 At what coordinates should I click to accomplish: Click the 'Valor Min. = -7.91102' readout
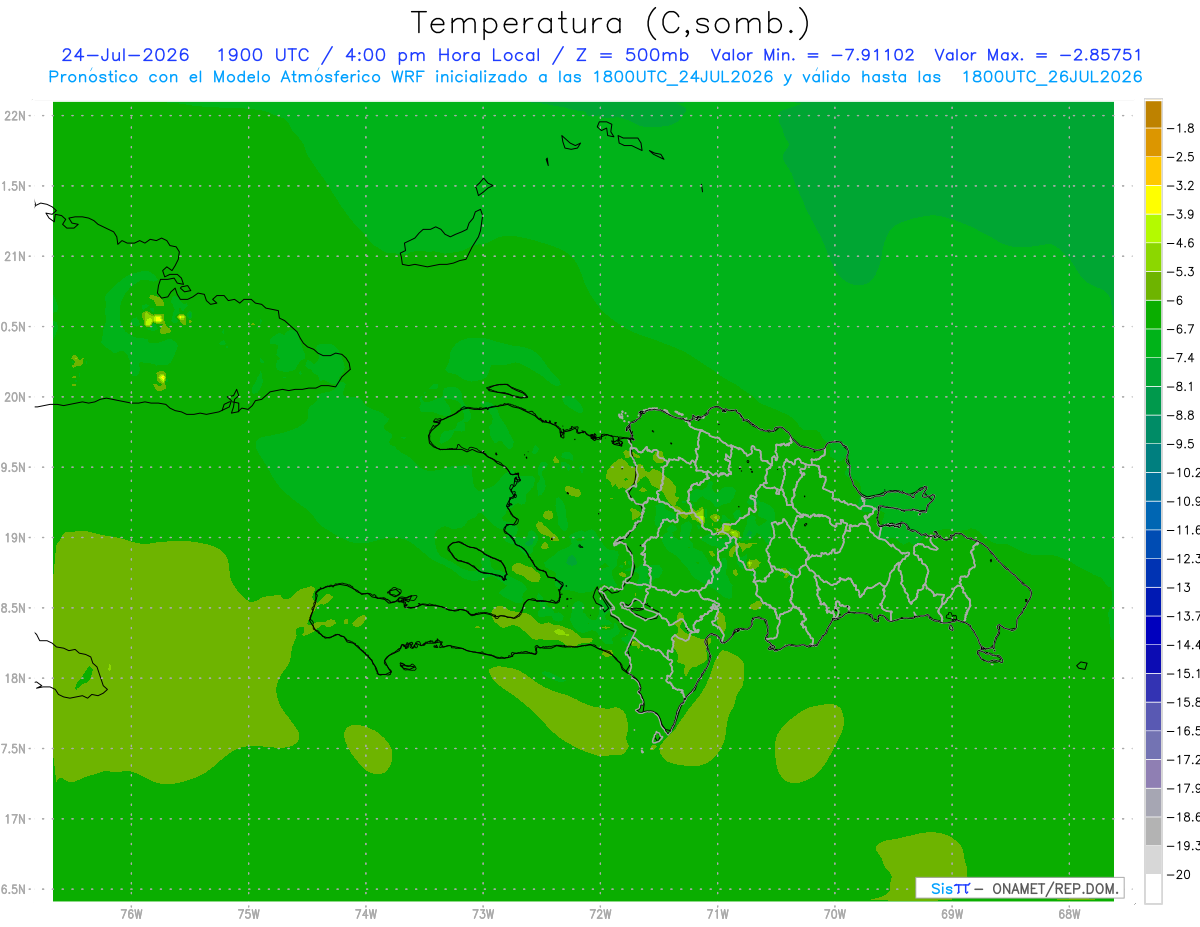812,55
